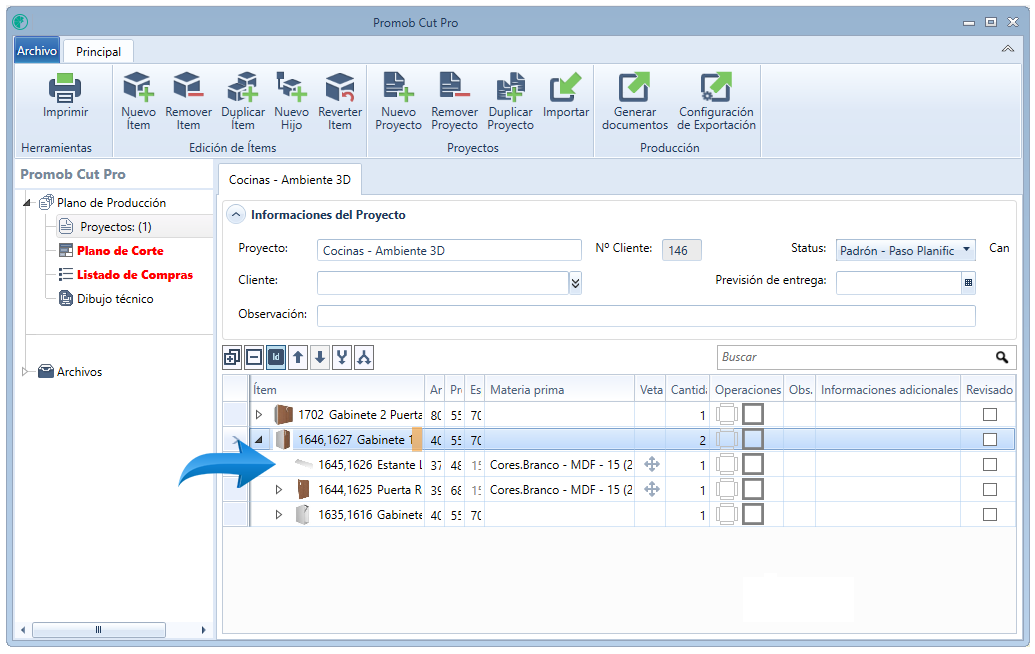Screen dimensions: 1035x654
Task: Click the merge arrows toolbar icon
Action: point(342,358)
